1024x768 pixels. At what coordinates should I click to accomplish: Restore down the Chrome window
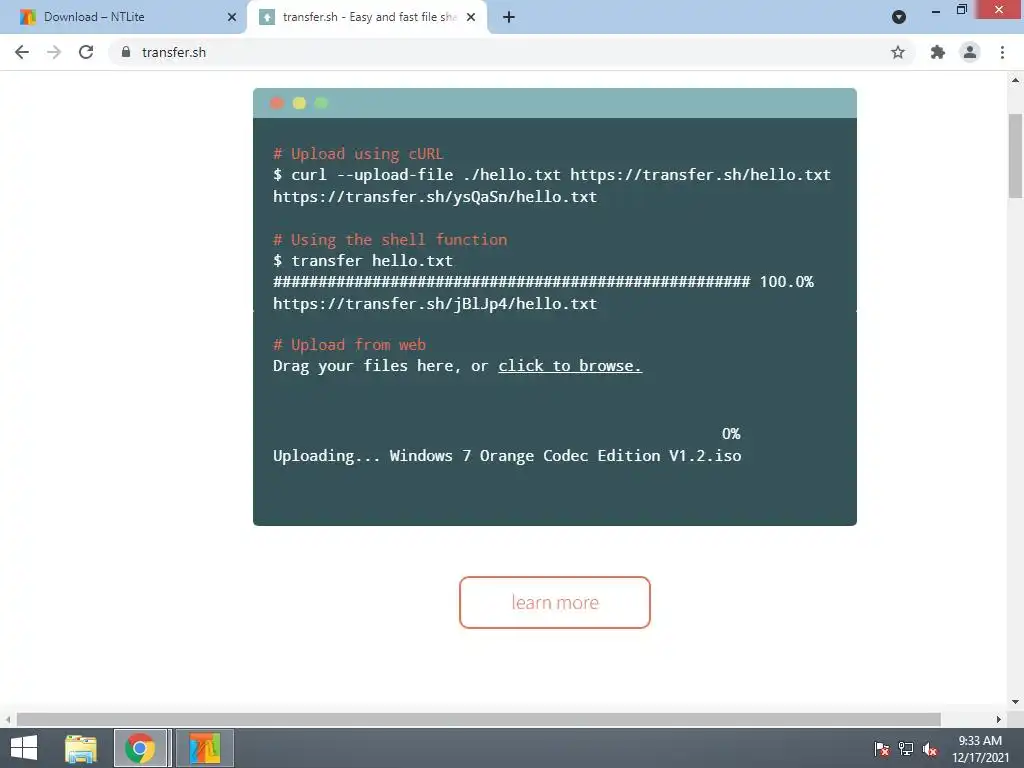962,10
